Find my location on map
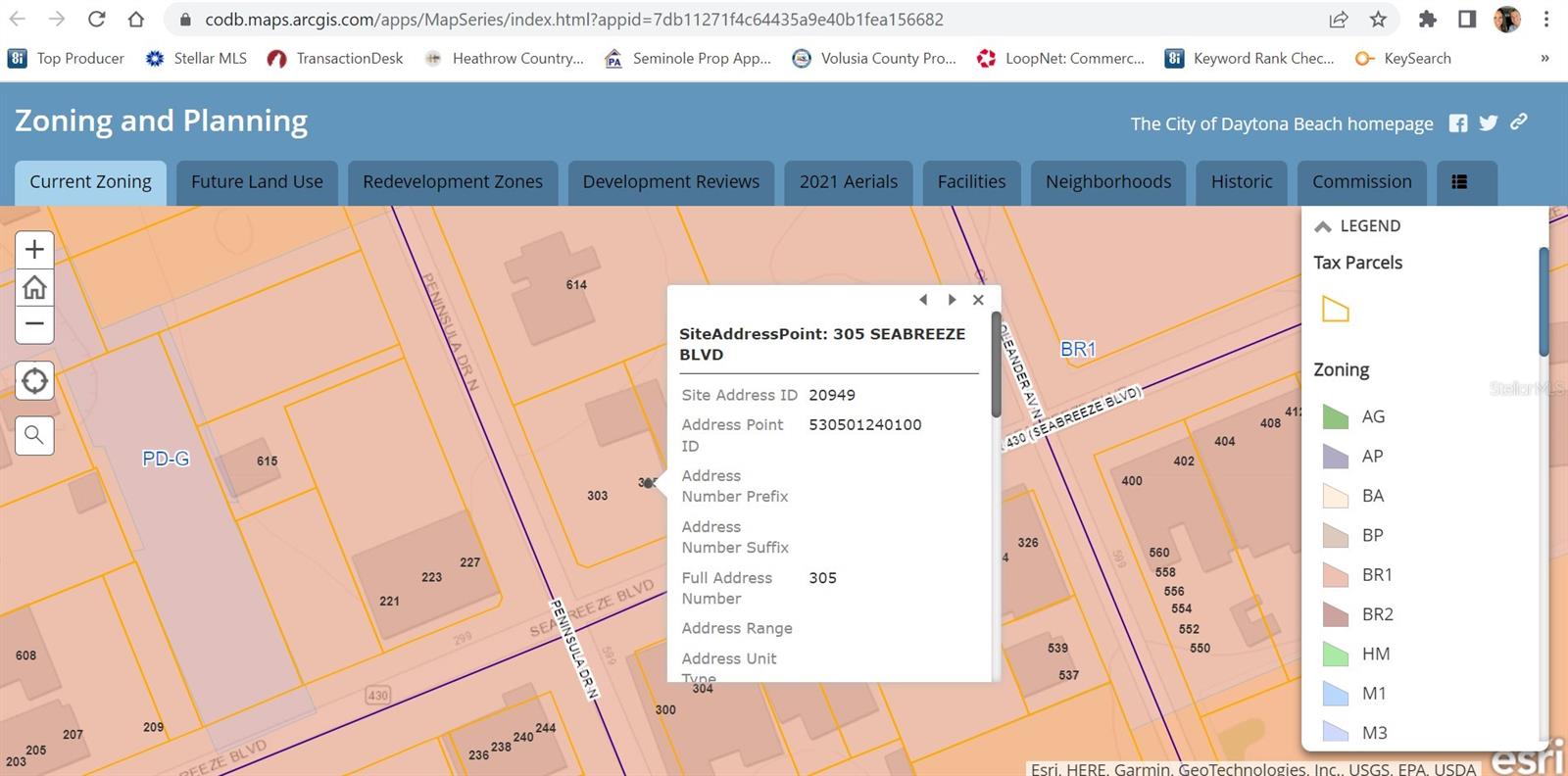The width and height of the screenshot is (1568, 776). pyautogui.click(x=34, y=381)
